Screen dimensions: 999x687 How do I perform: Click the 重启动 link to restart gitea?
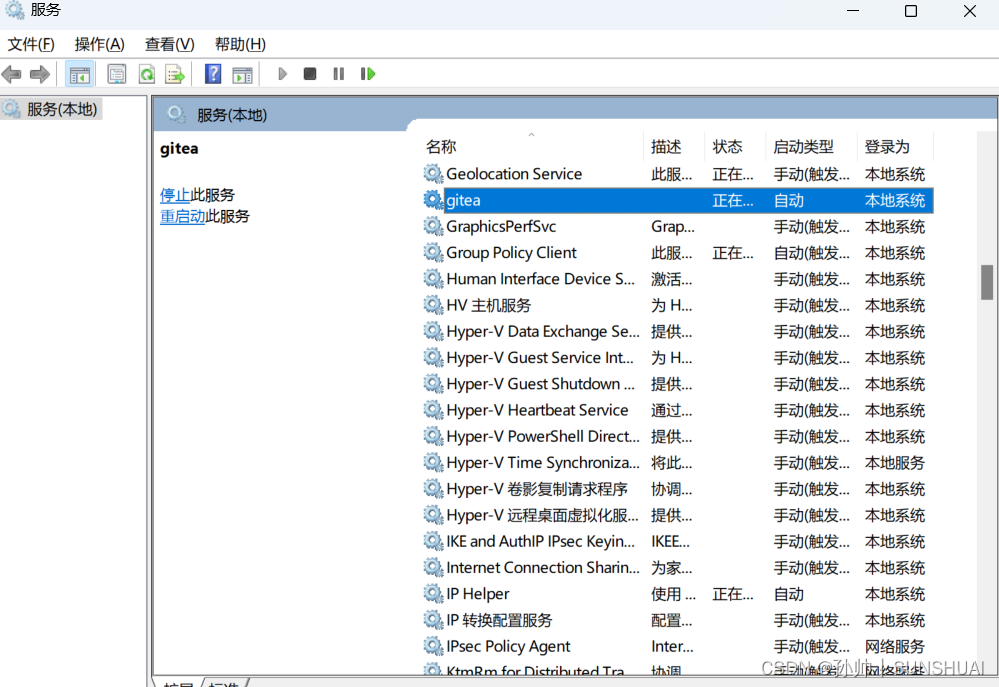point(182,216)
